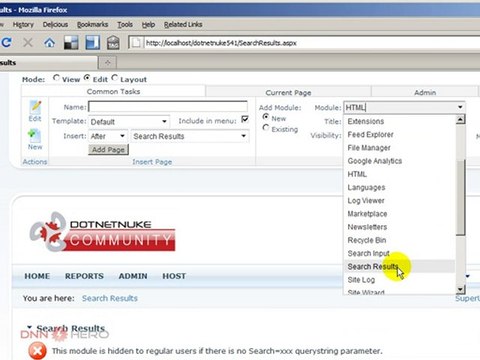Click the tag icon beside address bar
This screenshot has height=360, width=480.
(113, 43)
